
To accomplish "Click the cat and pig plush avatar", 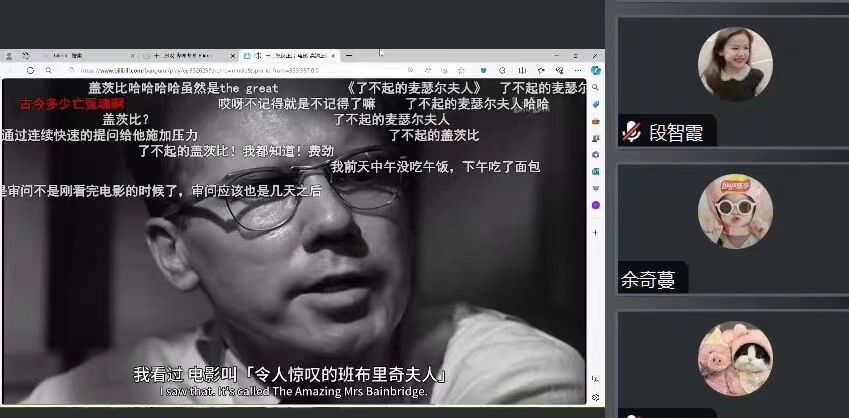I will (735, 358).
